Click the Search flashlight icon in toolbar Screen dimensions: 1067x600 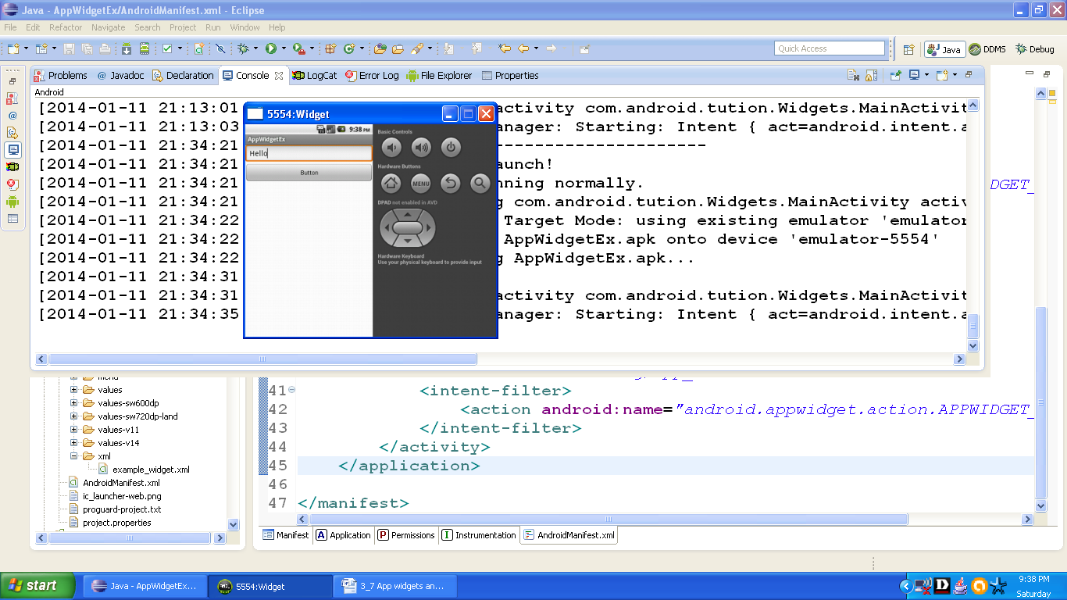coord(416,48)
